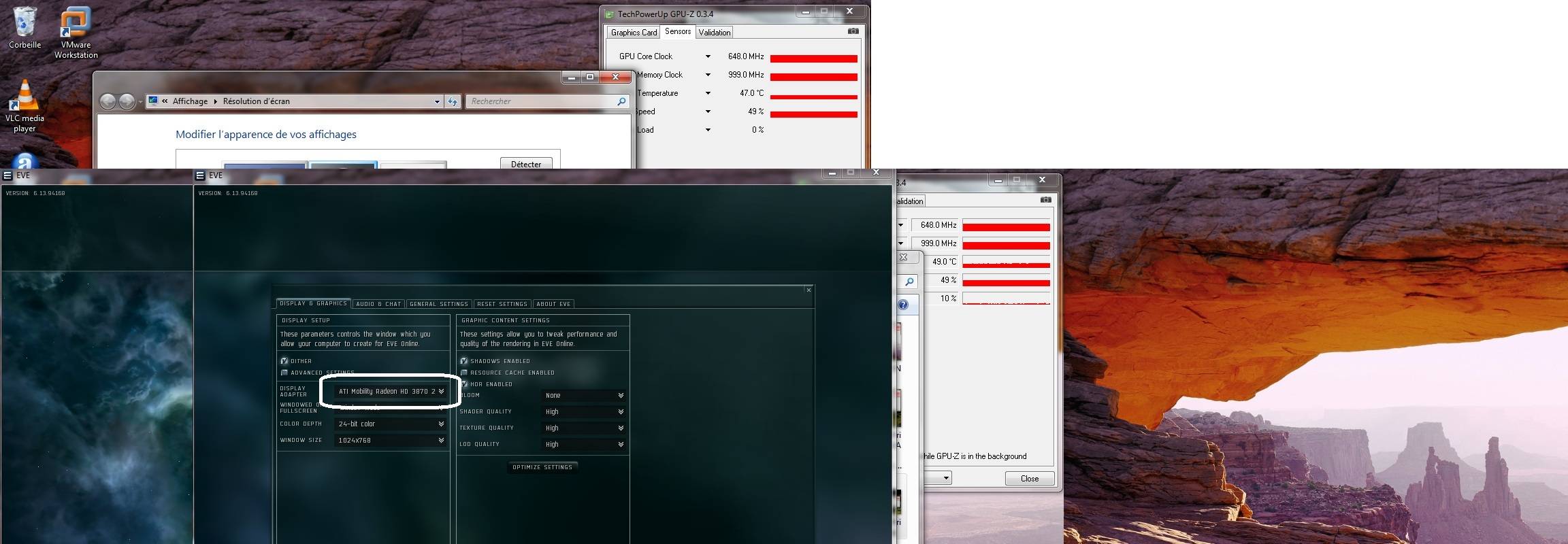
Task: Switch to the Audio & Chat tab
Action: pyautogui.click(x=378, y=304)
